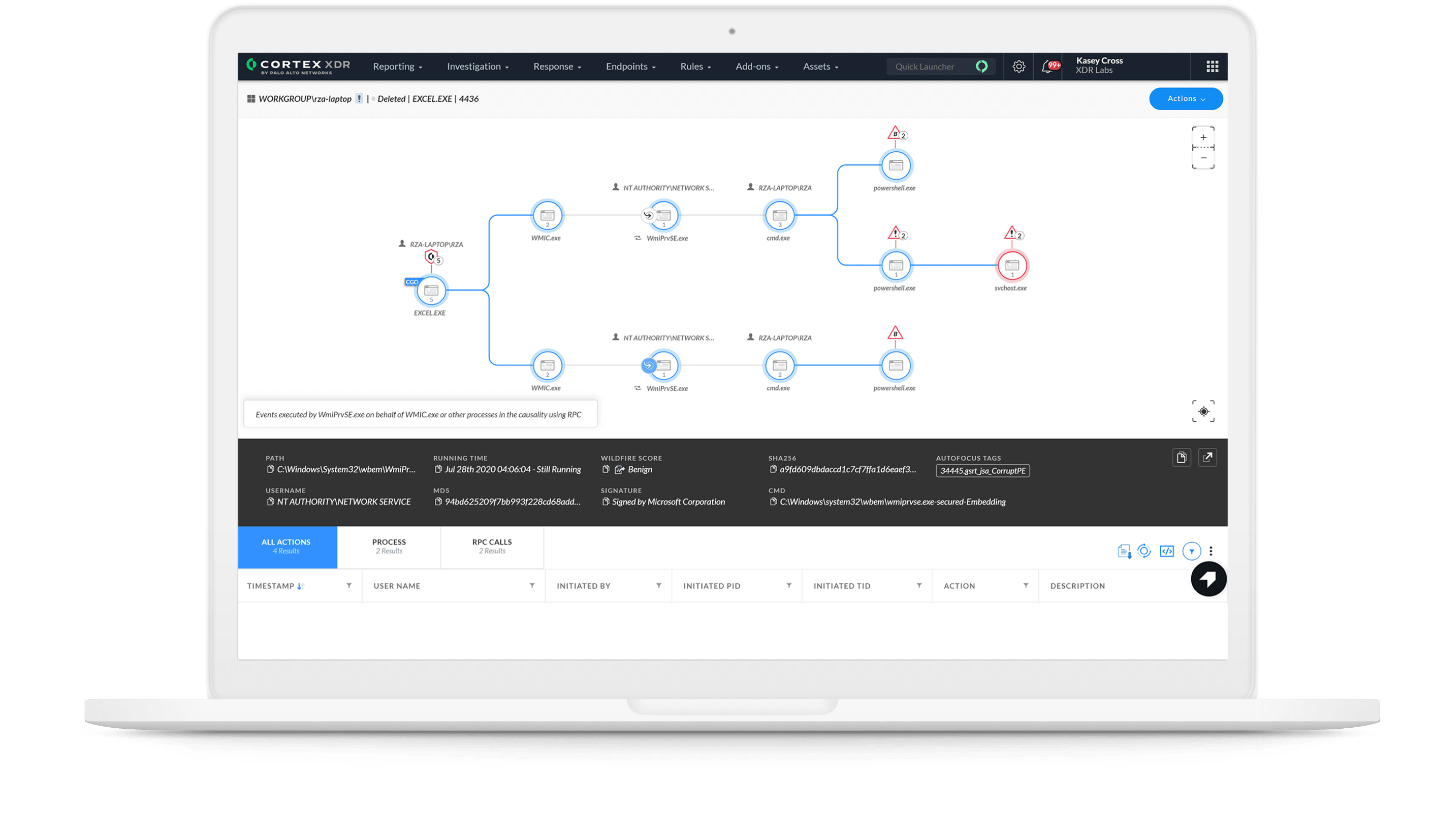This screenshot has height=840, width=1438.
Task: Switch to the RPC CALLS tab
Action: coord(491,546)
